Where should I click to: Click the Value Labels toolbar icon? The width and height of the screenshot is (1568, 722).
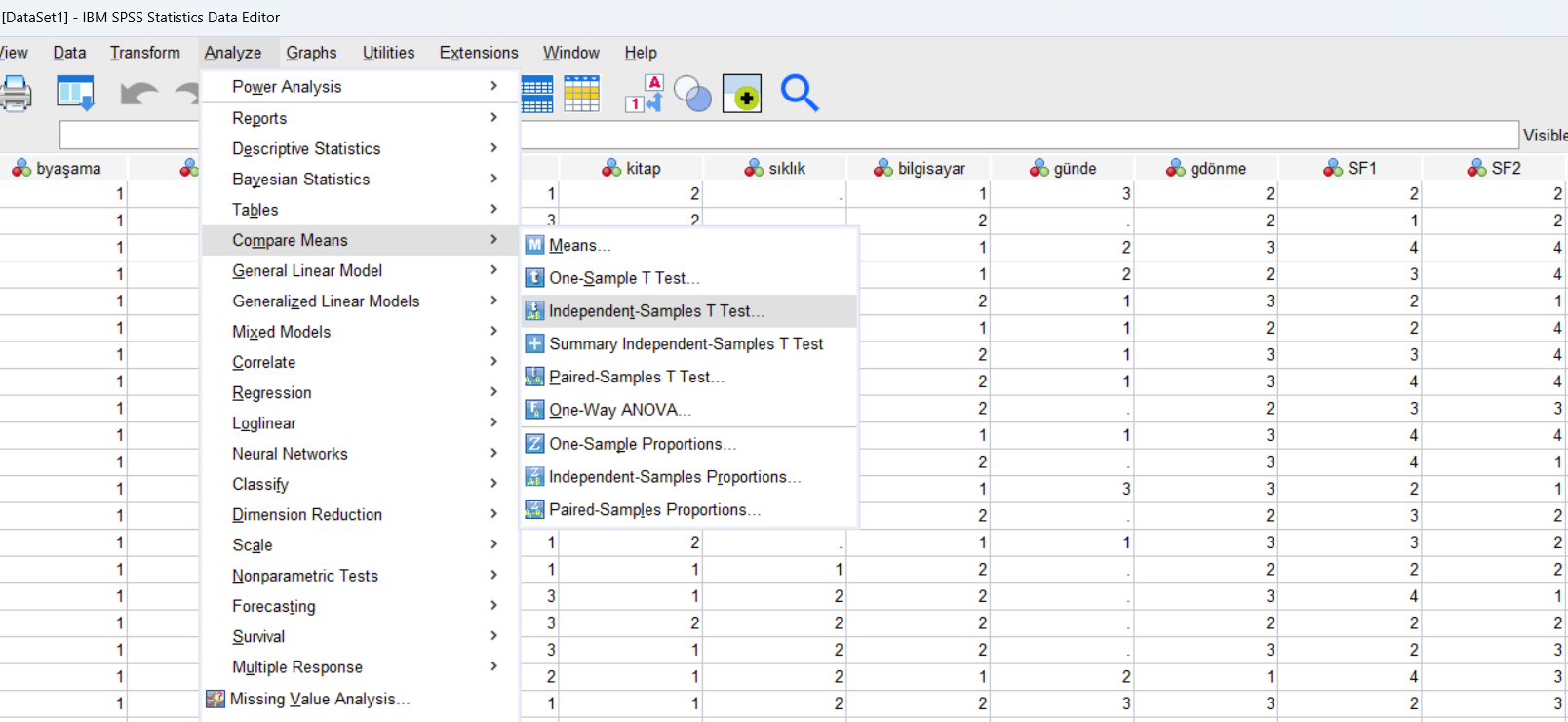[x=644, y=94]
